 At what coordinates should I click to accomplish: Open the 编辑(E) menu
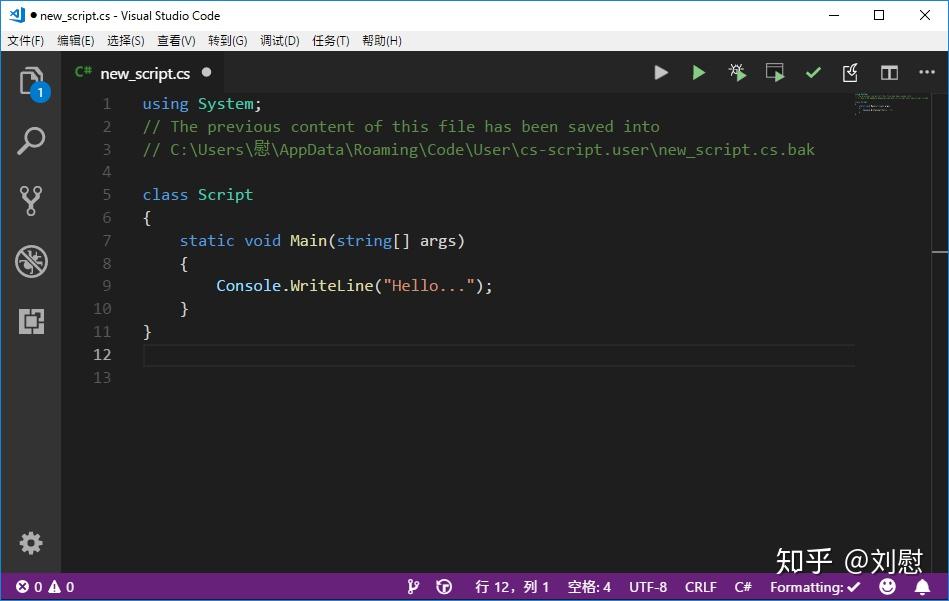pyautogui.click(x=76, y=41)
